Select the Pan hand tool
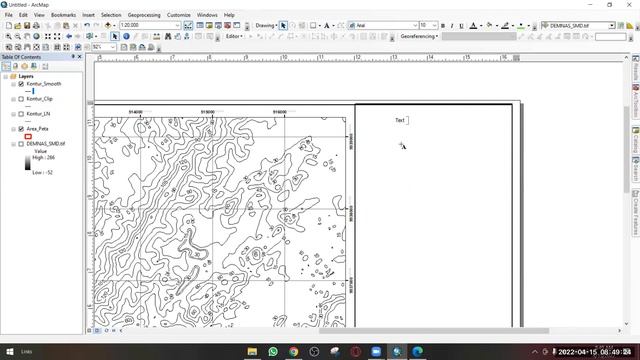The image size is (640, 360). [27, 36]
